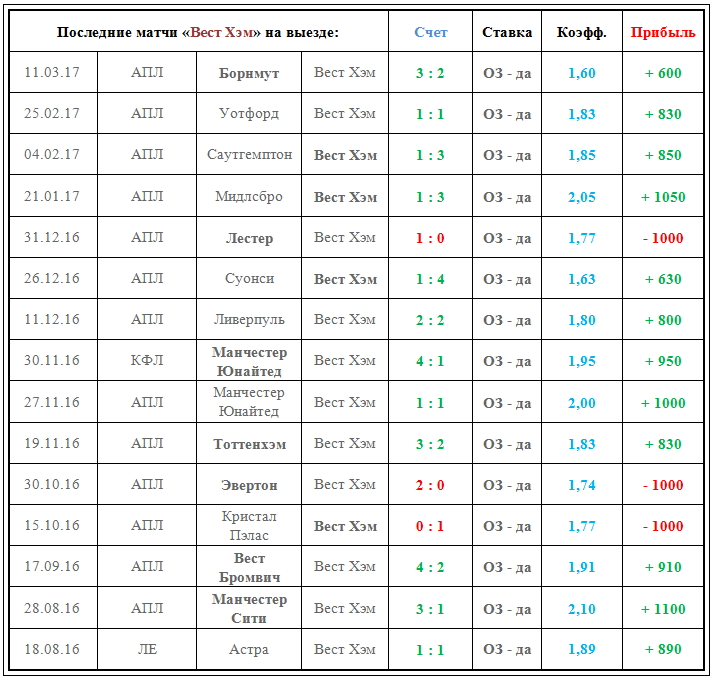Select date cell 25.02.17
The height and width of the screenshot is (679, 712).
tap(52, 114)
